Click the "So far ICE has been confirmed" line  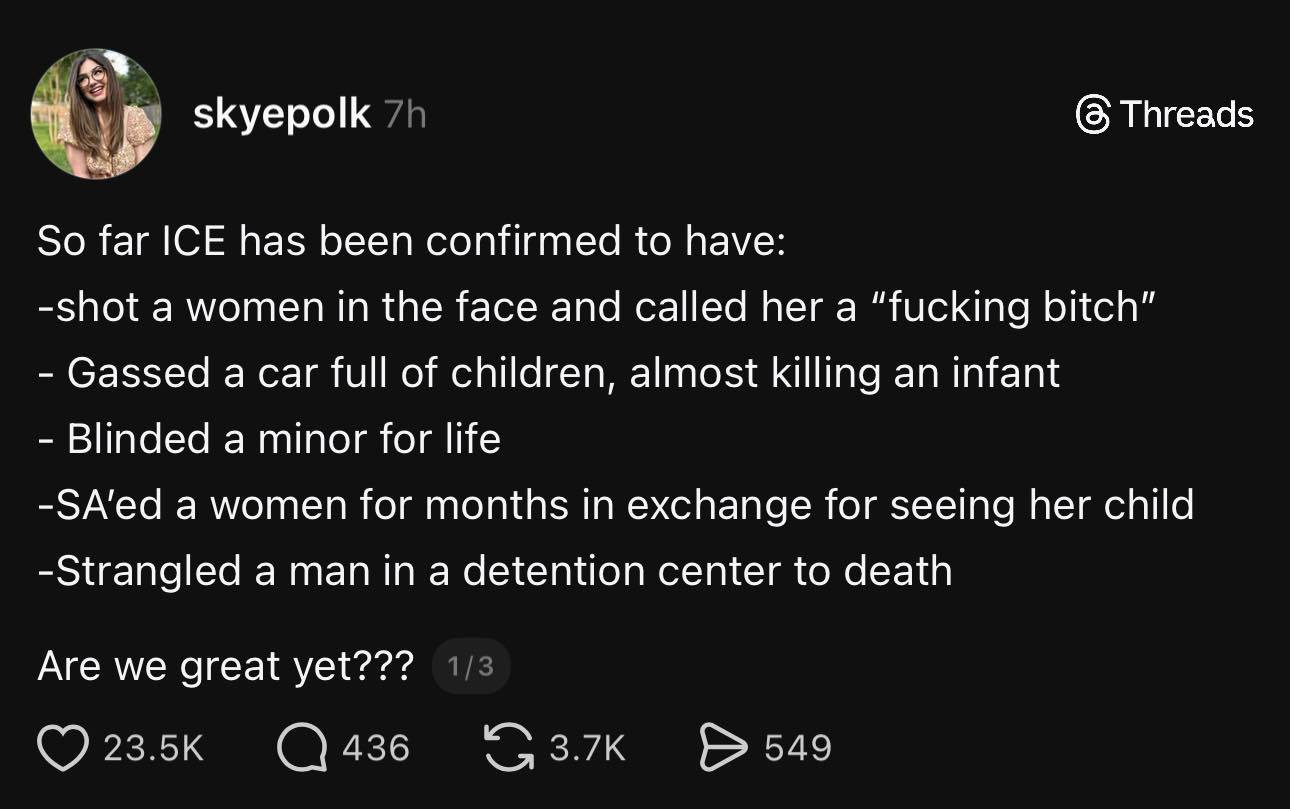(x=411, y=242)
